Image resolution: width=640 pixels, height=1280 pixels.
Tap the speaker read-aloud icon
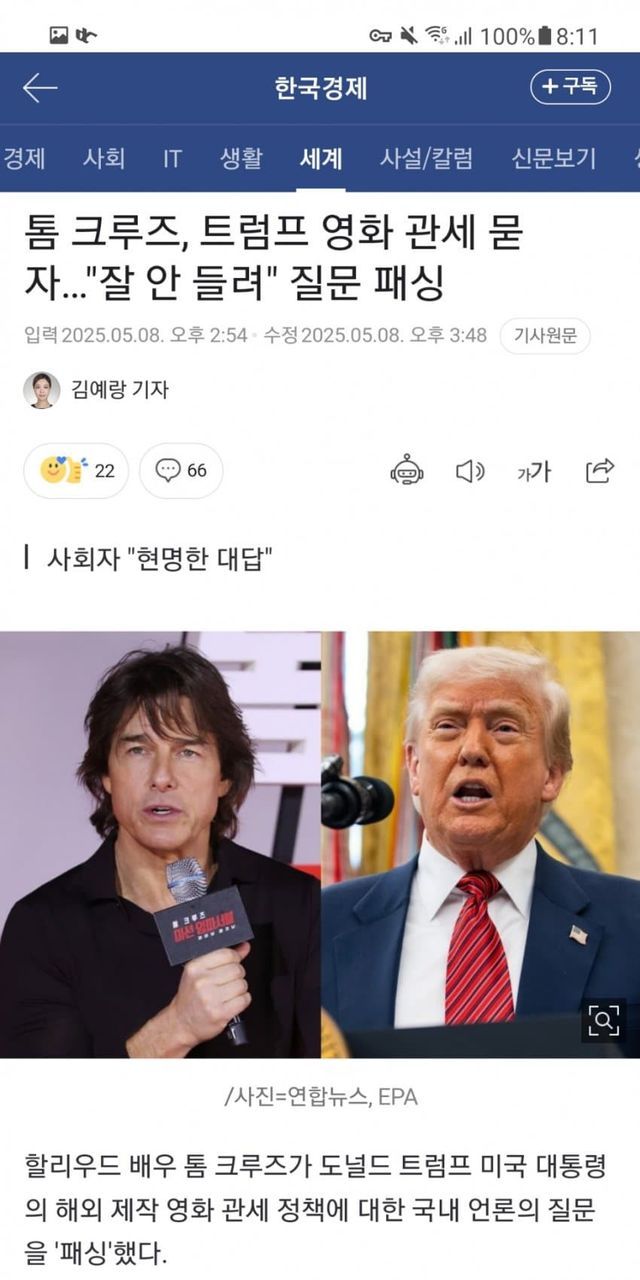click(x=470, y=470)
